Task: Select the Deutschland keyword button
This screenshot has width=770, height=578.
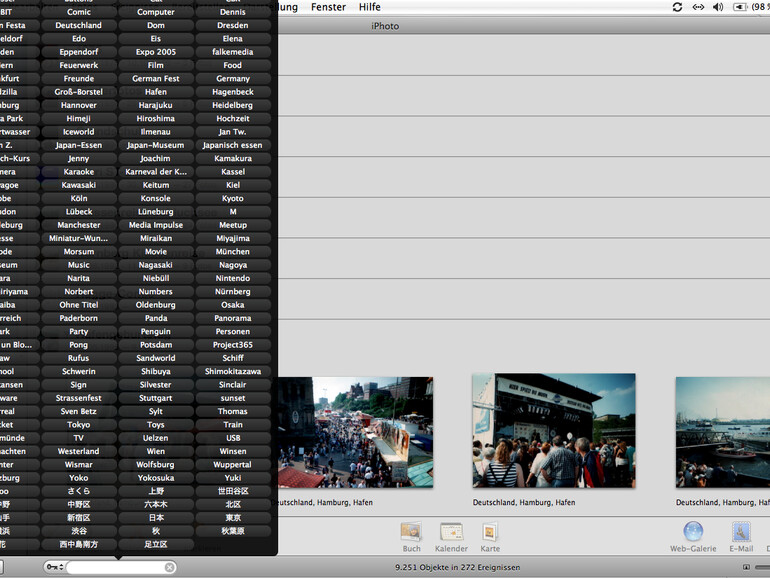Action: tap(79, 26)
